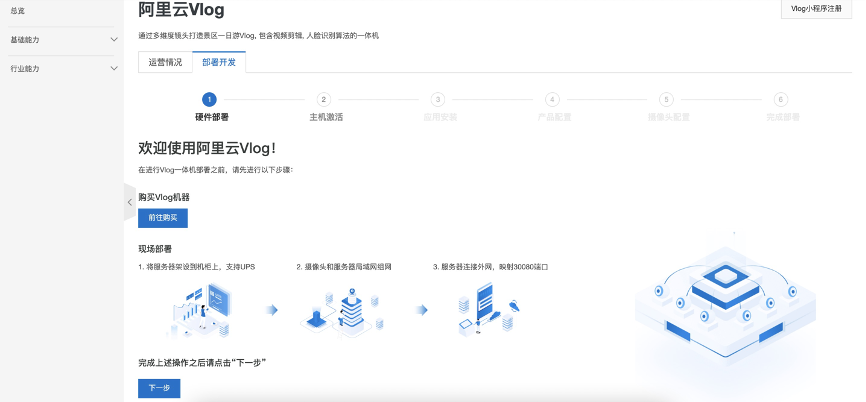Switch to the 运营情况 tab
This screenshot has height=402, width=866.
(x=165, y=62)
